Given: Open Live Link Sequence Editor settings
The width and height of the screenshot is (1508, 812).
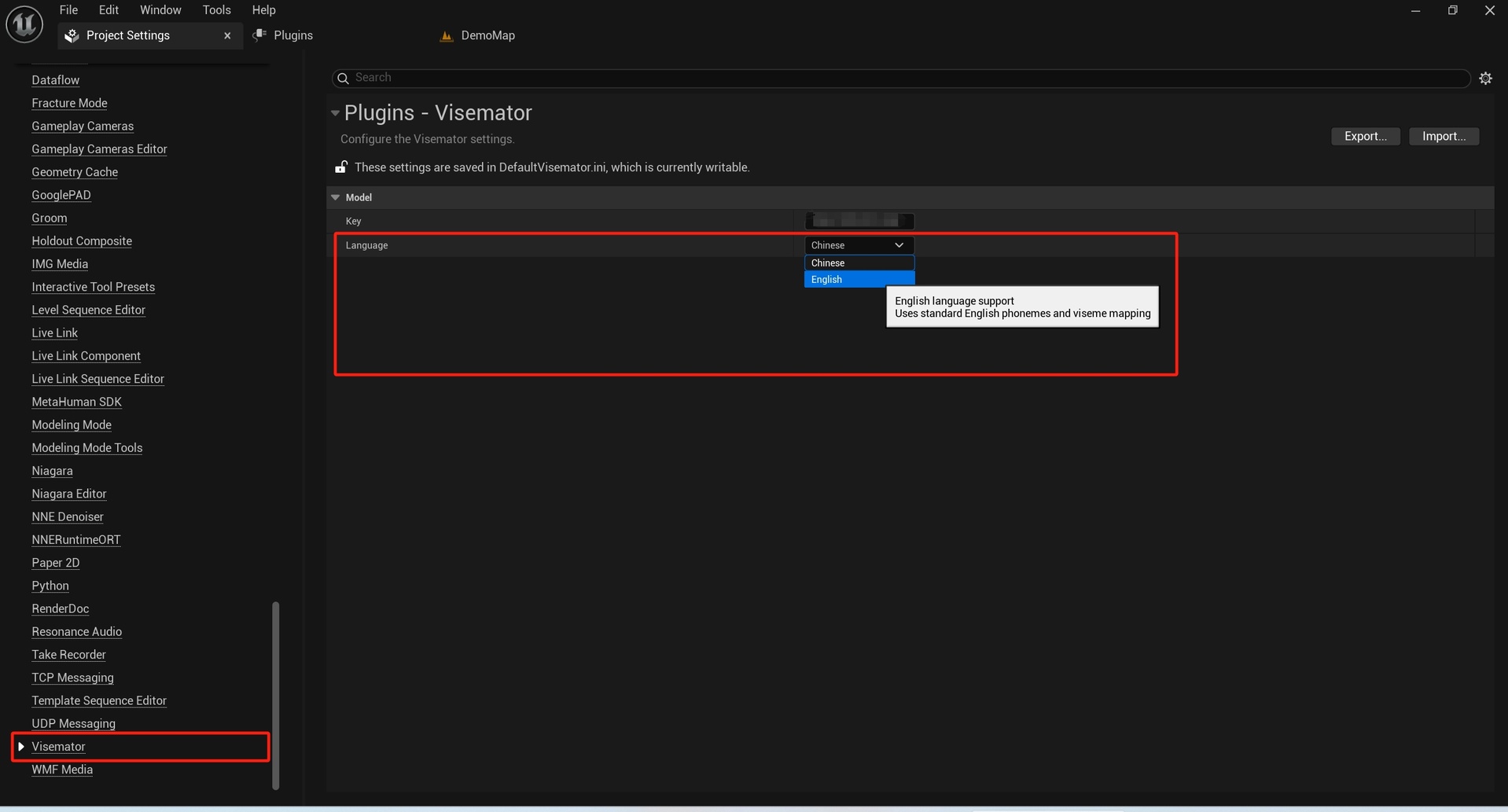Looking at the screenshot, I should click(98, 379).
